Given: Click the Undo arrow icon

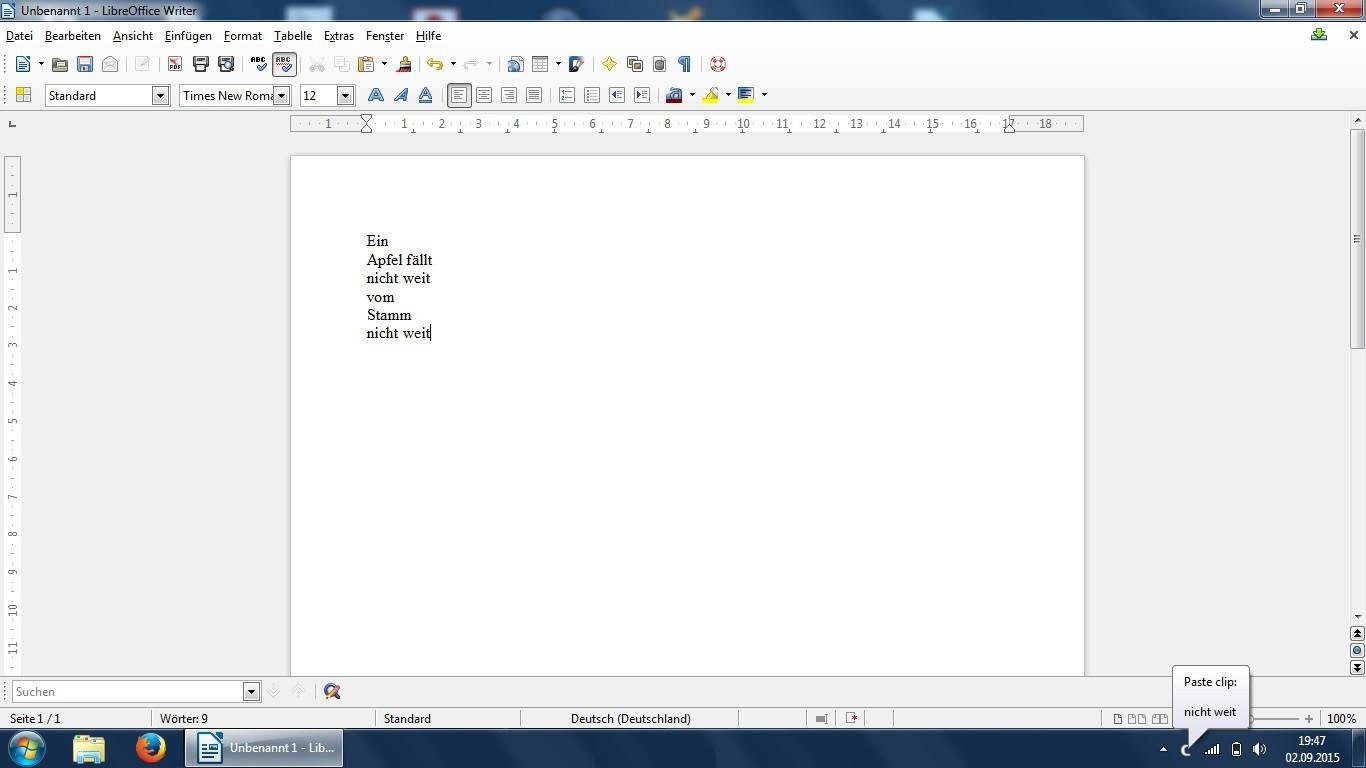Looking at the screenshot, I should click(x=434, y=64).
